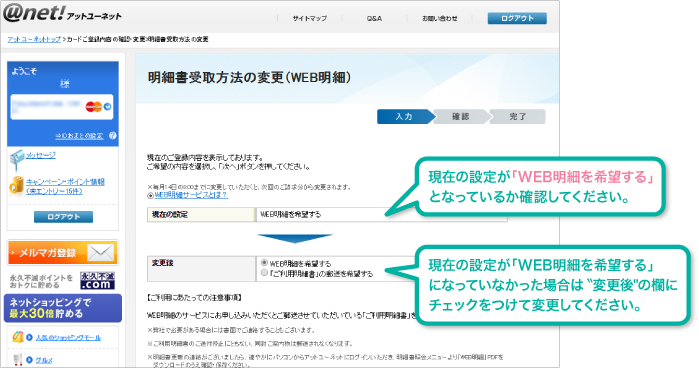Select 「ご利用明細書」の郵送を希望する radio button

[x=264, y=273]
